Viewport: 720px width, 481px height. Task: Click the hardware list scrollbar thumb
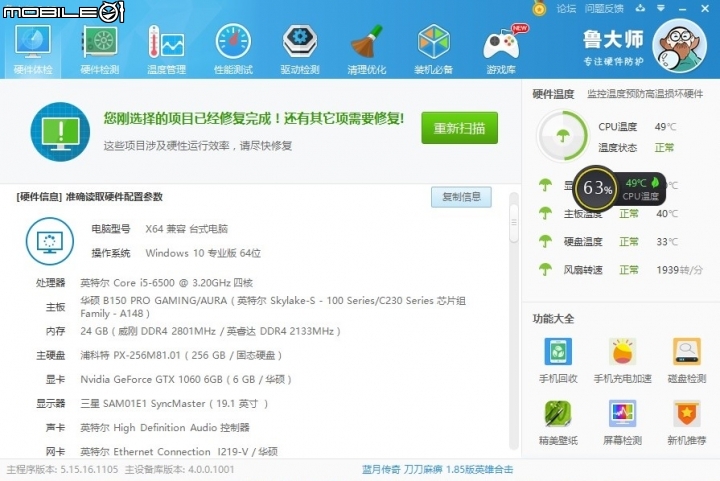pos(514,222)
